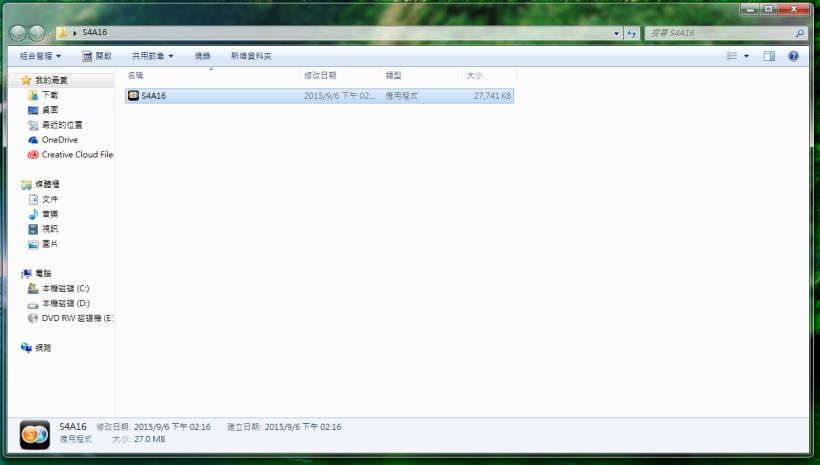This screenshot has width=820, height=465.
Task: Open Creative Cloud Files in sidebar
Action: (x=76, y=155)
